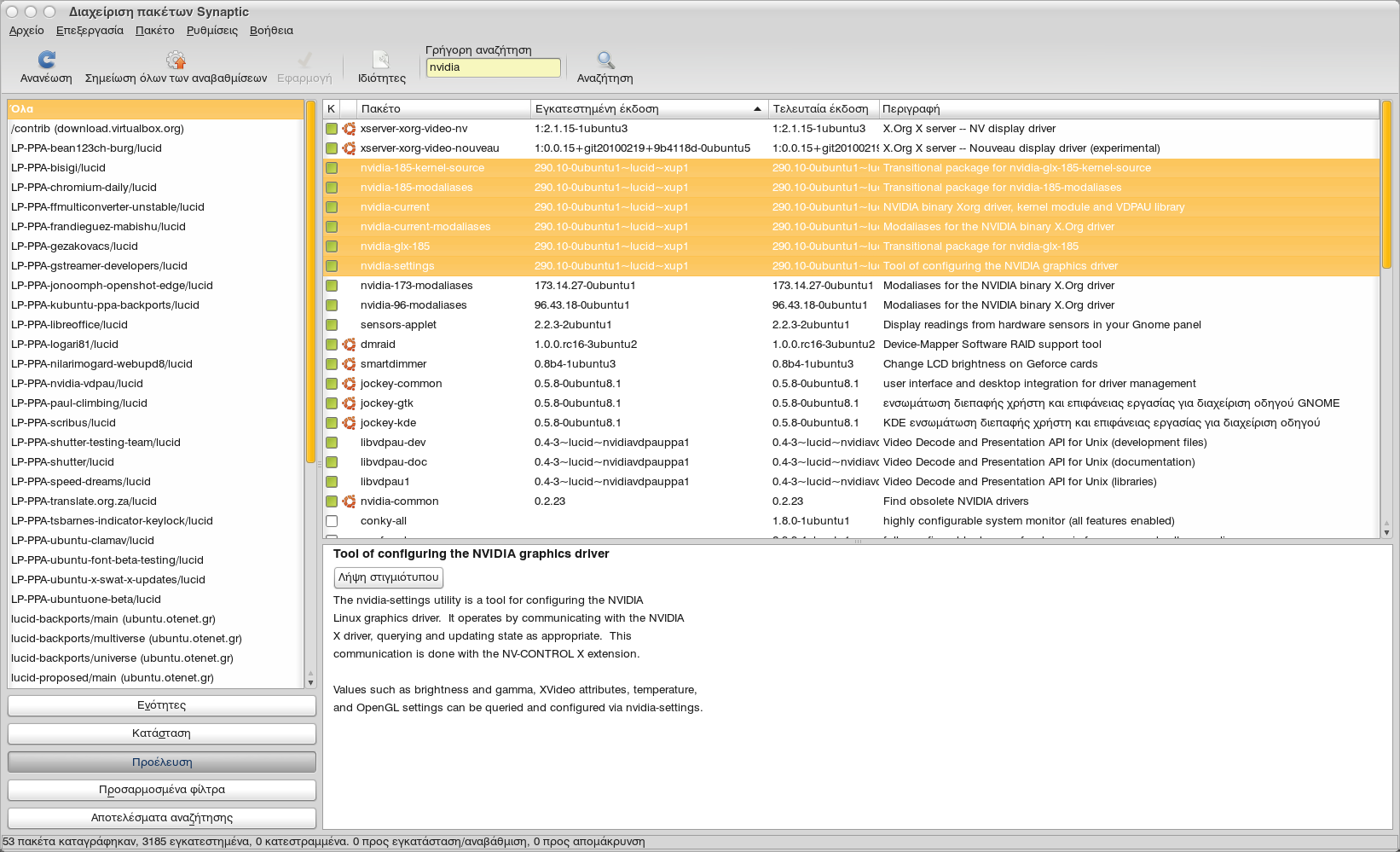The image size is (1400, 852).
Task: Open the Αρχείο menu
Action: point(26,31)
